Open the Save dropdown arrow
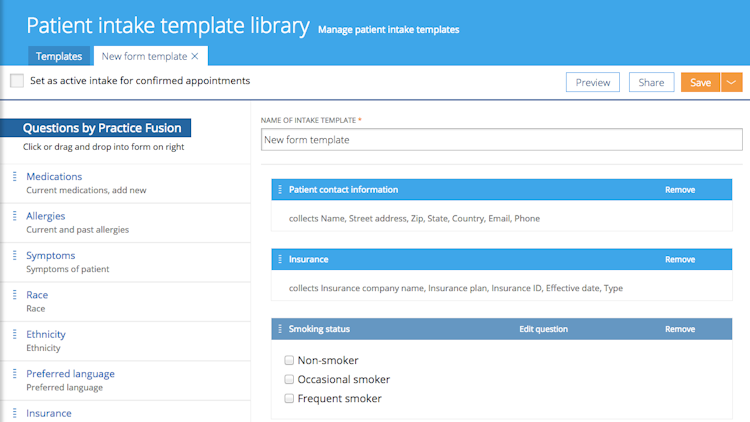The width and height of the screenshot is (750, 422). pyautogui.click(x=732, y=83)
